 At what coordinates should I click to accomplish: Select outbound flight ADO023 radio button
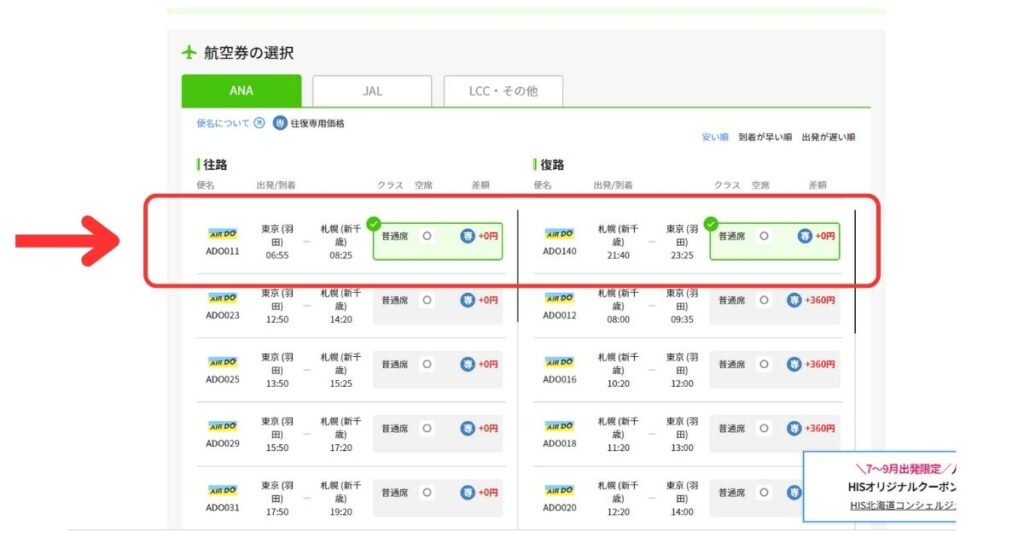coord(426,300)
